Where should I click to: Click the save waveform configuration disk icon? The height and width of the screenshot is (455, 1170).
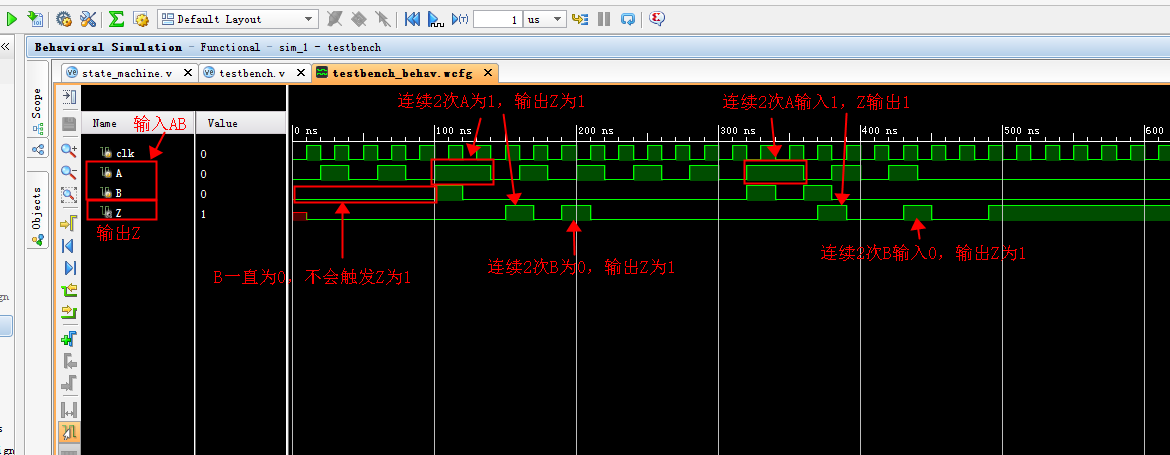tap(69, 123)
